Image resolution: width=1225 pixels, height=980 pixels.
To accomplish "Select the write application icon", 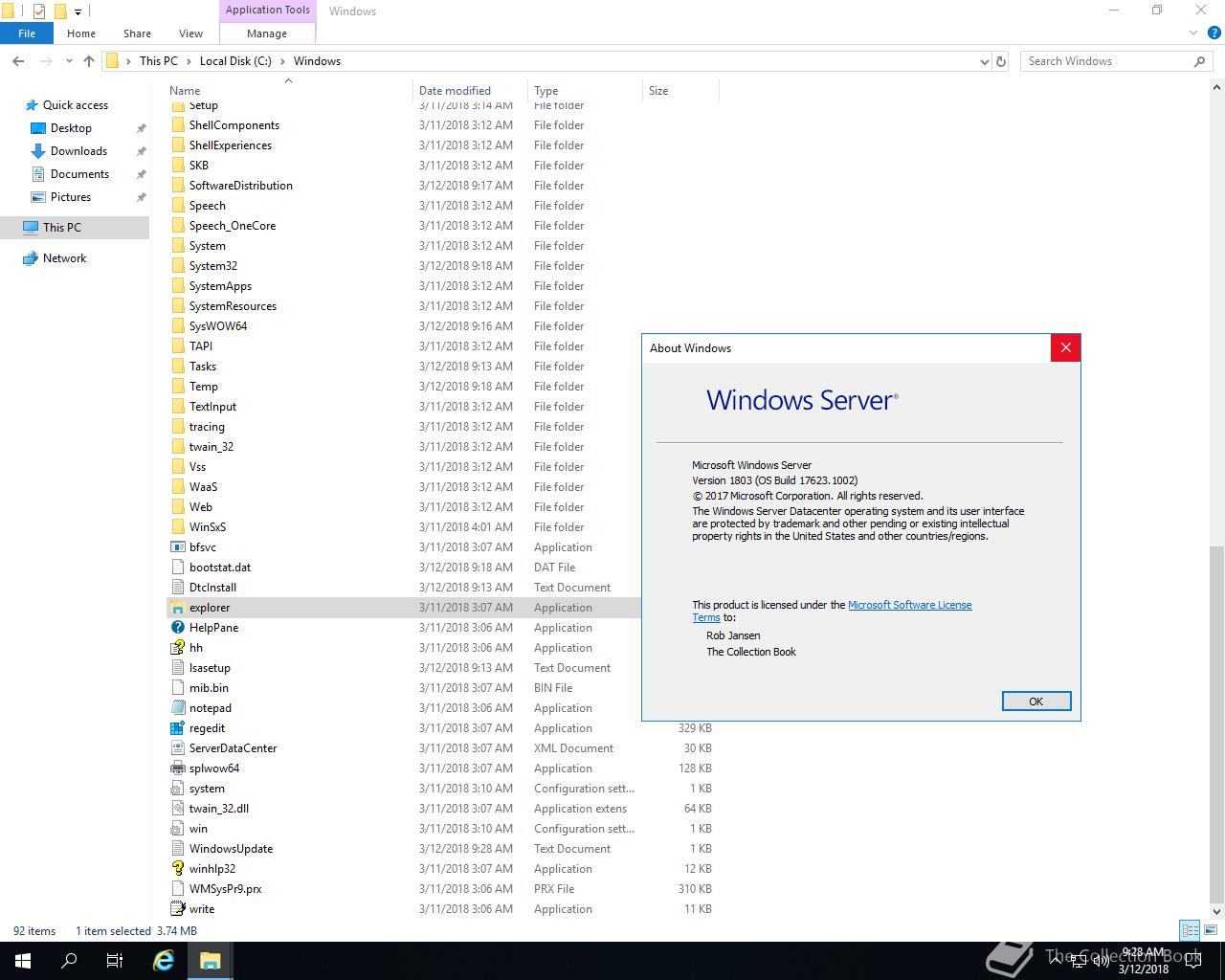I will point(177,909).
